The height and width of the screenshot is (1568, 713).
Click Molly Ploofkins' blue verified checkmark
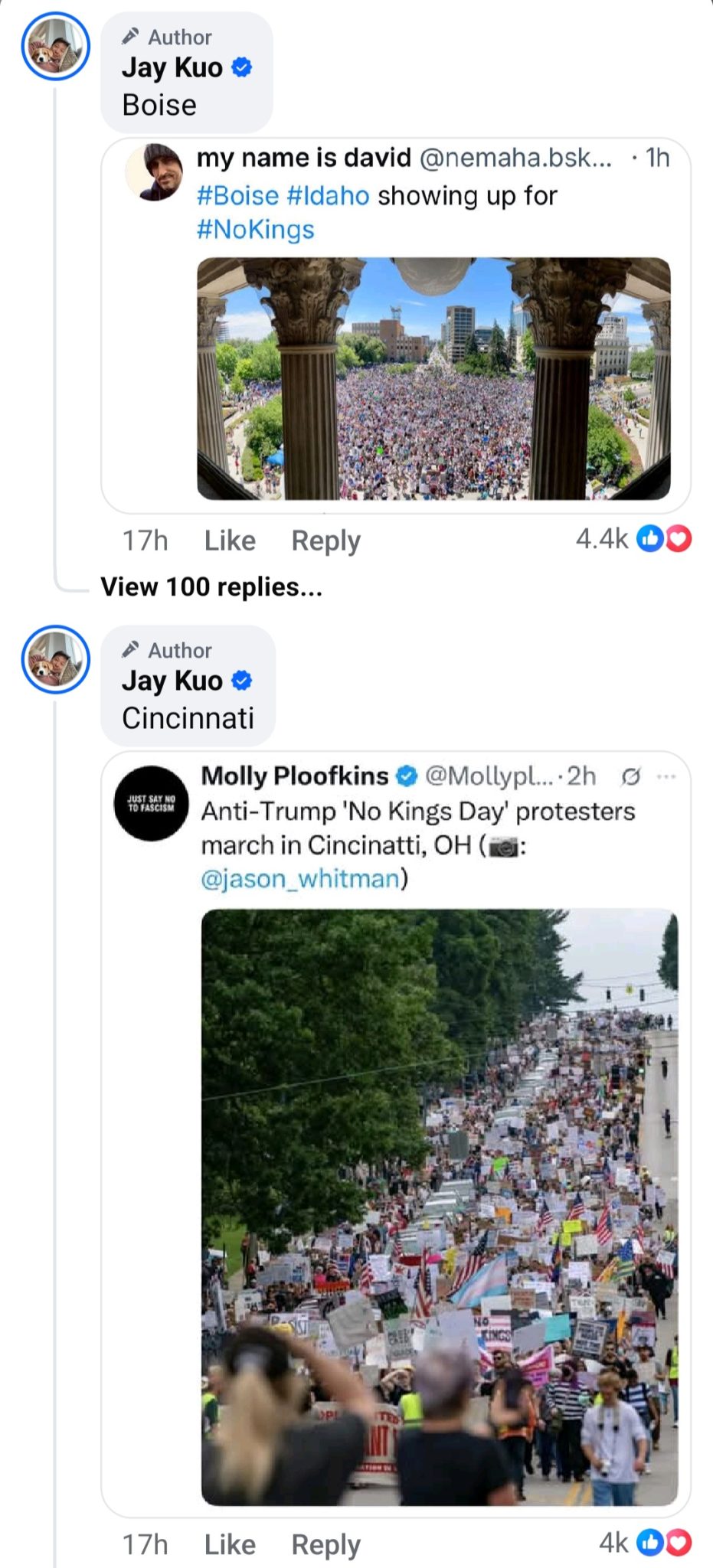click(407, 776)
